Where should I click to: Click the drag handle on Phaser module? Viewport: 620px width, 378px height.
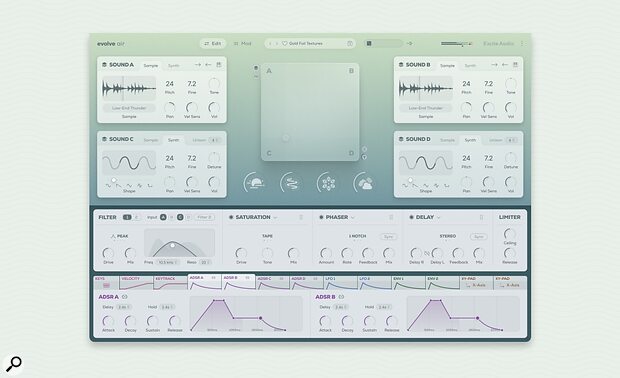391,217
